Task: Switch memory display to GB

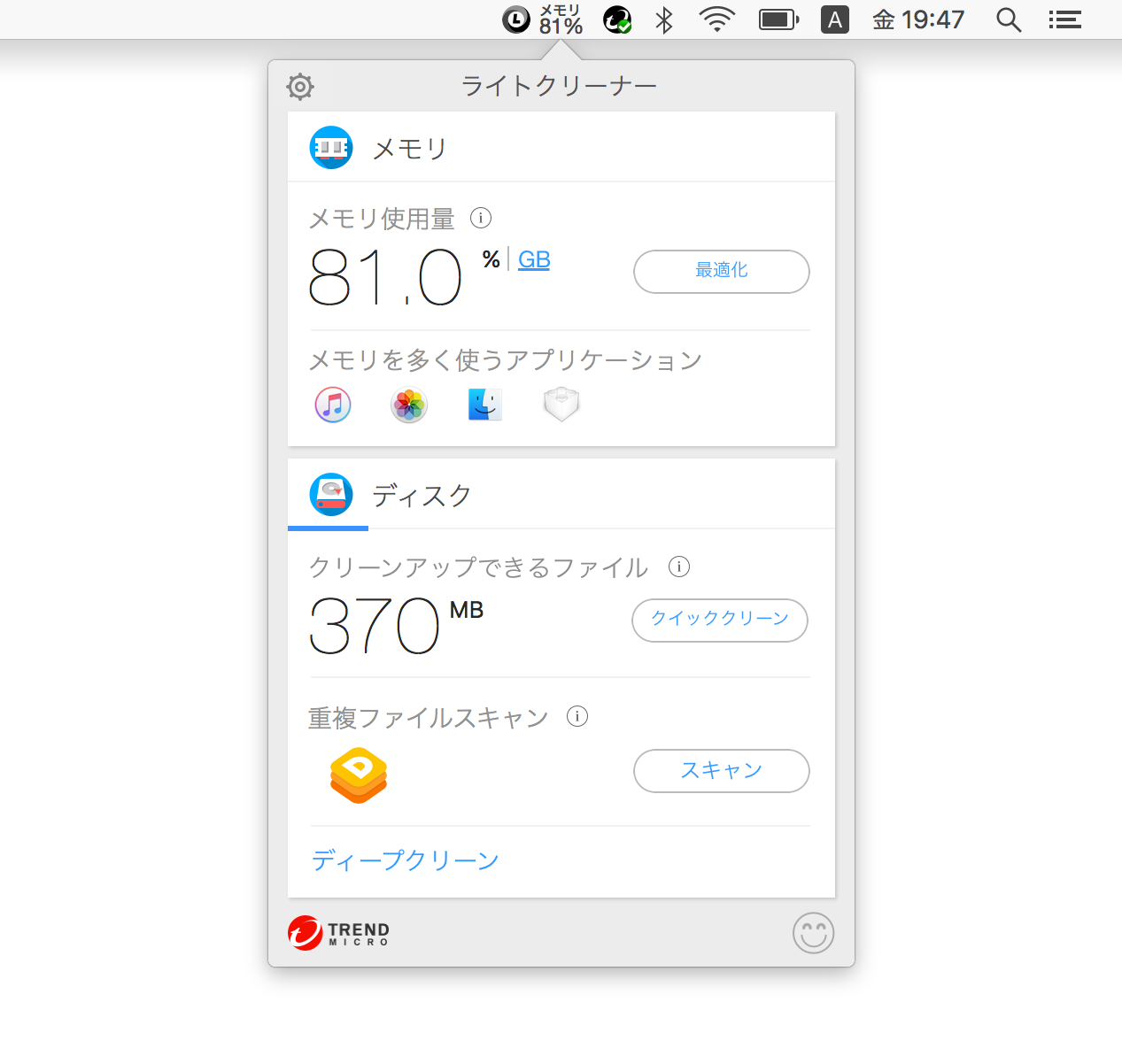Action: tap(534, 259)
